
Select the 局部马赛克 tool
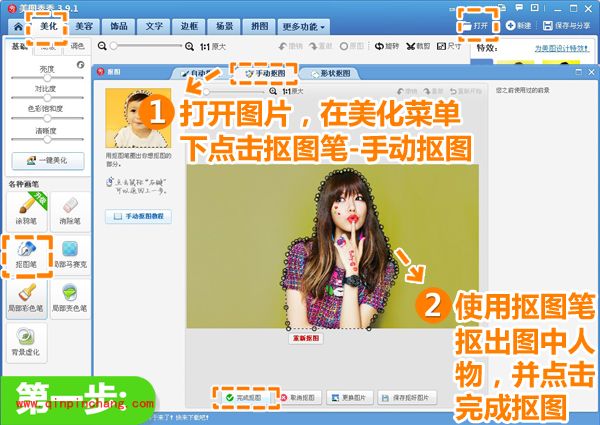[70, 255]
